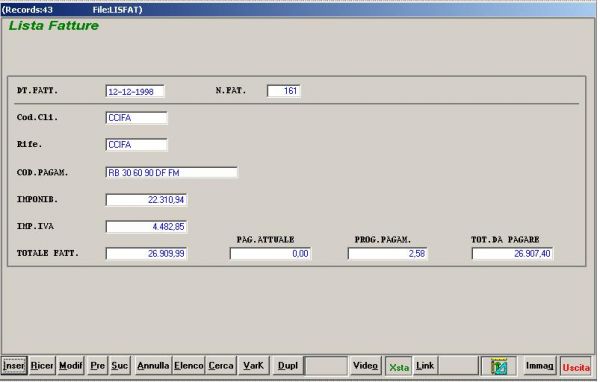Click the green Xsta button
The height and width of the screenshot is (382, 600).
(399, 367)
